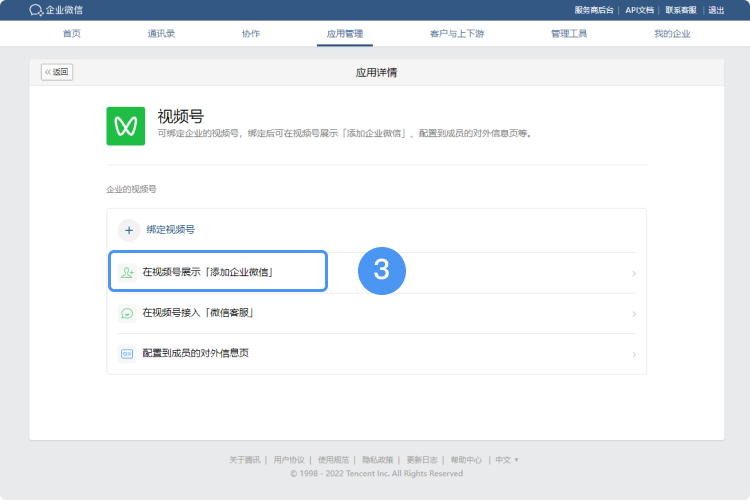Expand 在视频号接入「微信客服」 row arrow

[634, 314]
